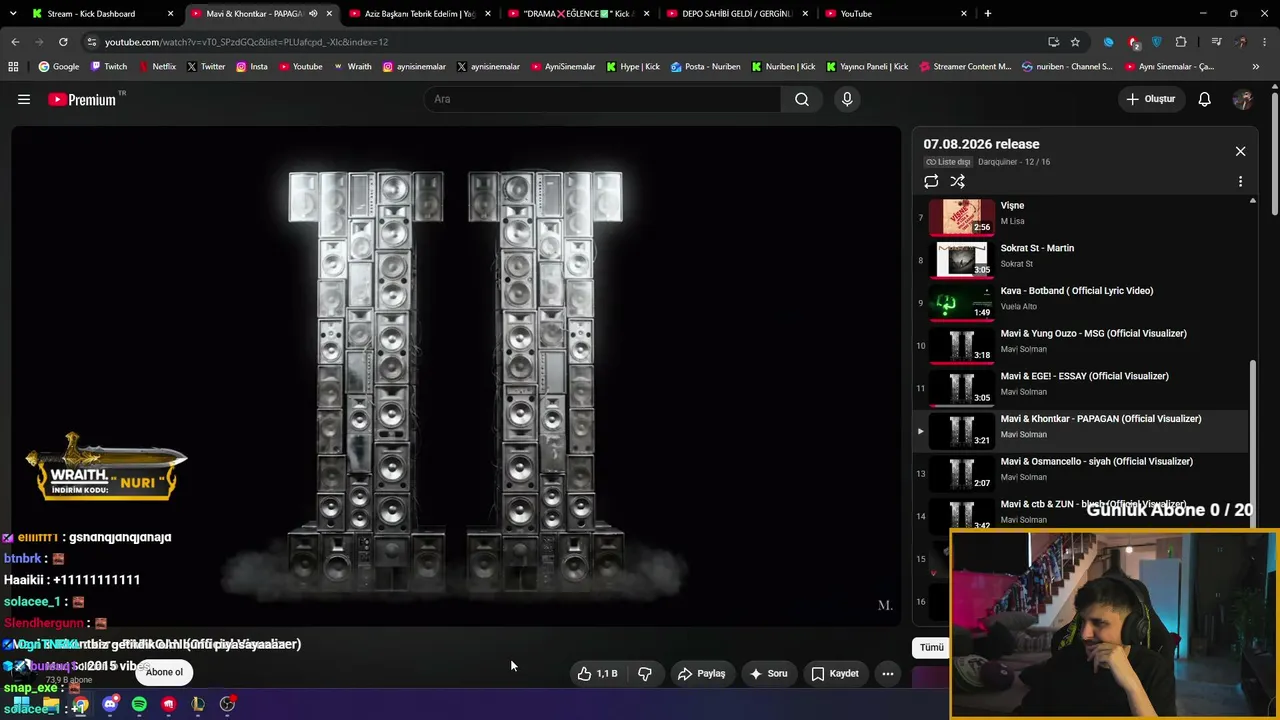1280x720 pixels.
Task: Open the Hype | Kick bookmark
Action: coord(632,67)
